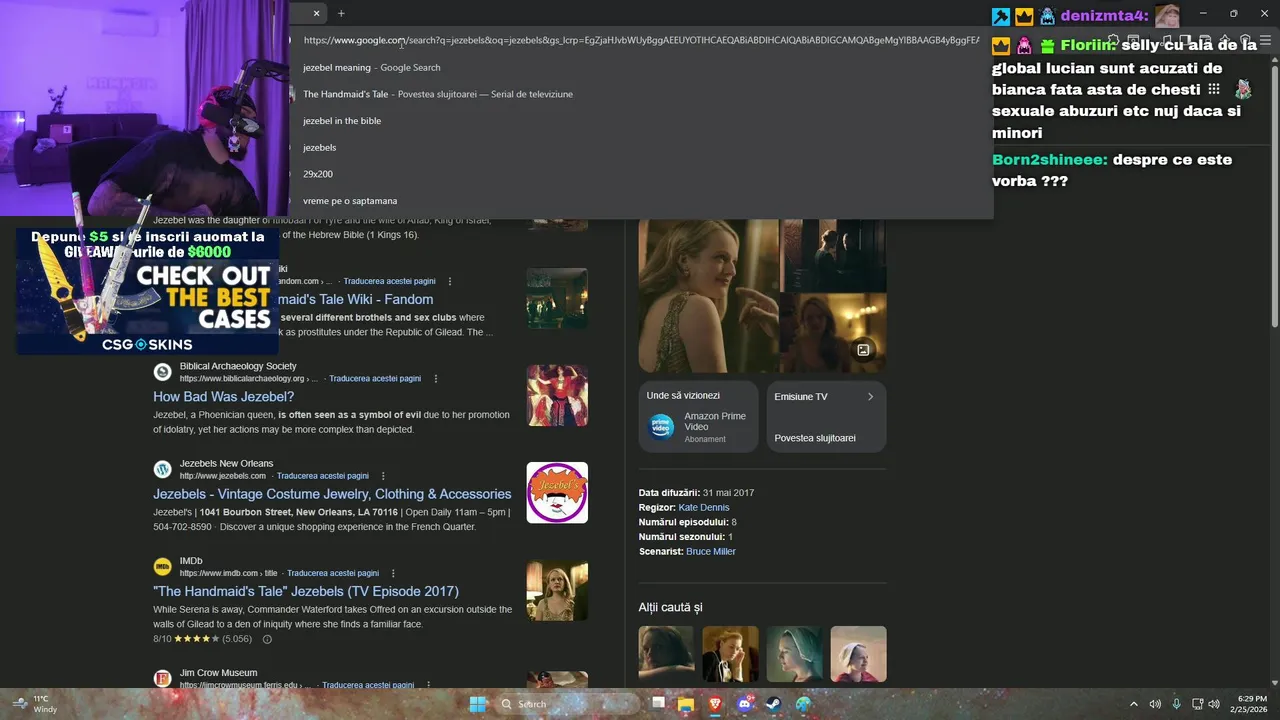The height and width of the screenshot is (720, 1280).
Task: Open the Povestea slujitoarei show card
Action: point(826,417)
